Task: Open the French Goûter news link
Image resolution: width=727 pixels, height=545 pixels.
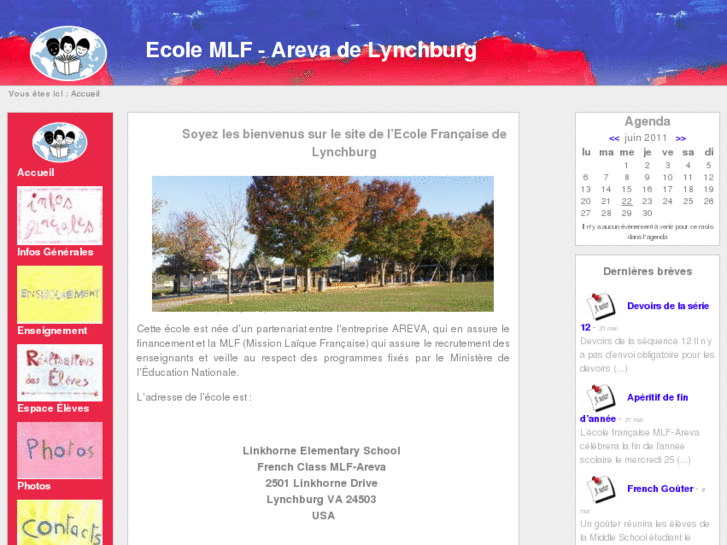Action: pos(660,489)
